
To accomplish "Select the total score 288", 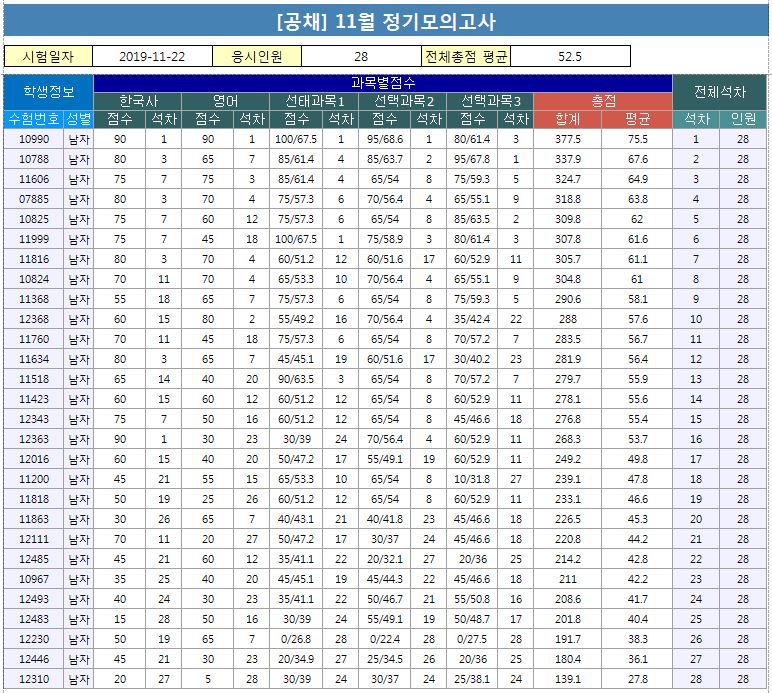I will tap(568, 319).
